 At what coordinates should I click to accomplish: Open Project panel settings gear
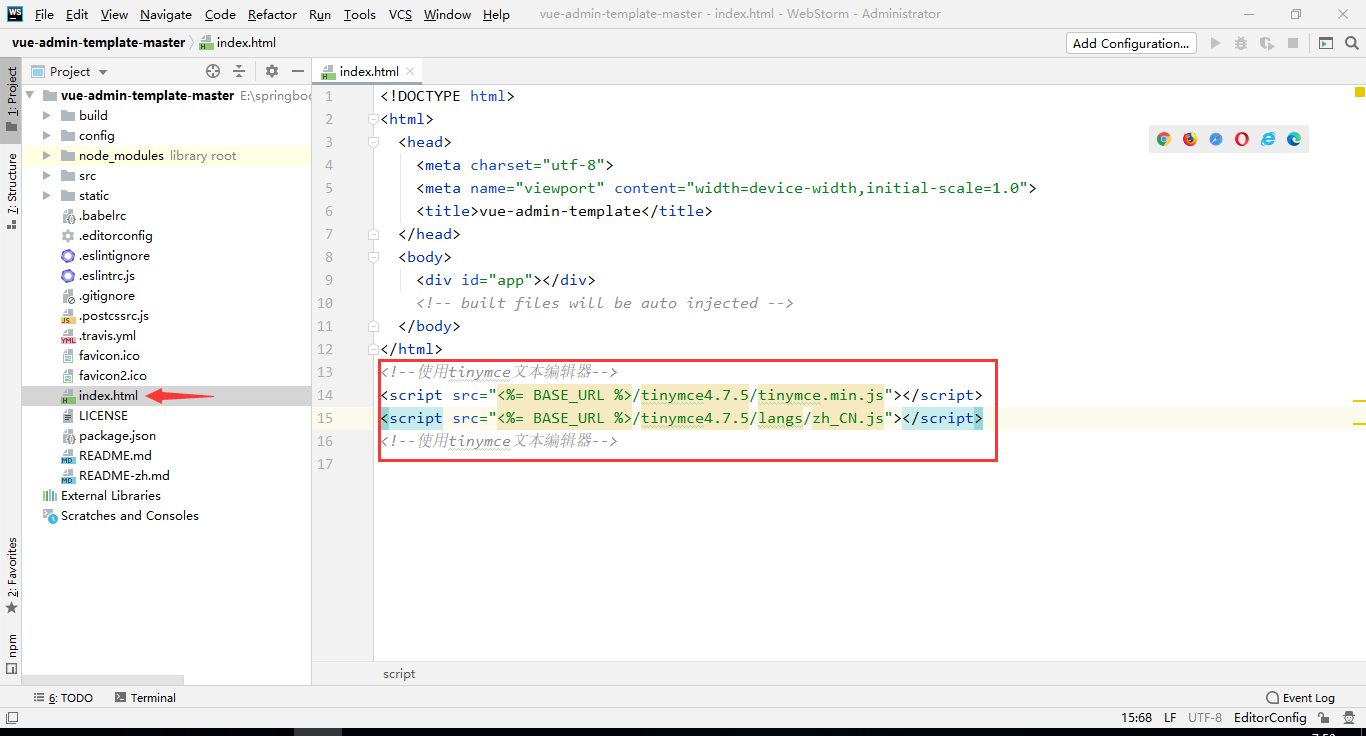pyautogui.click(x=272, y=71)
